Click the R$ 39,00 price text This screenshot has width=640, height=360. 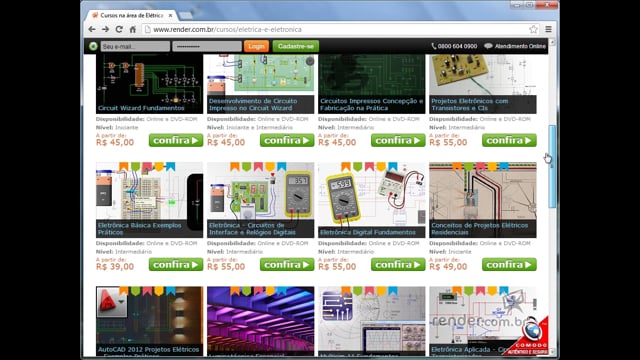(x=115, y=267)
